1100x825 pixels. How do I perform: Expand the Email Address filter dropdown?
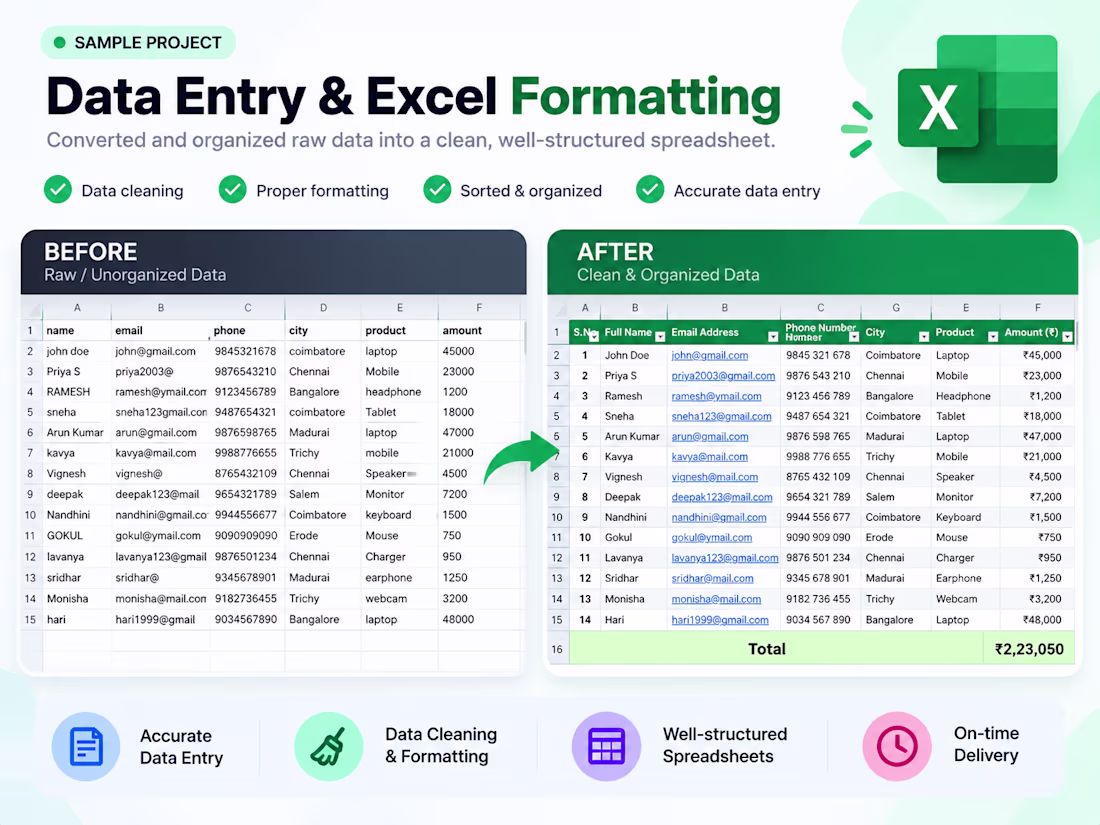point(772,337)
